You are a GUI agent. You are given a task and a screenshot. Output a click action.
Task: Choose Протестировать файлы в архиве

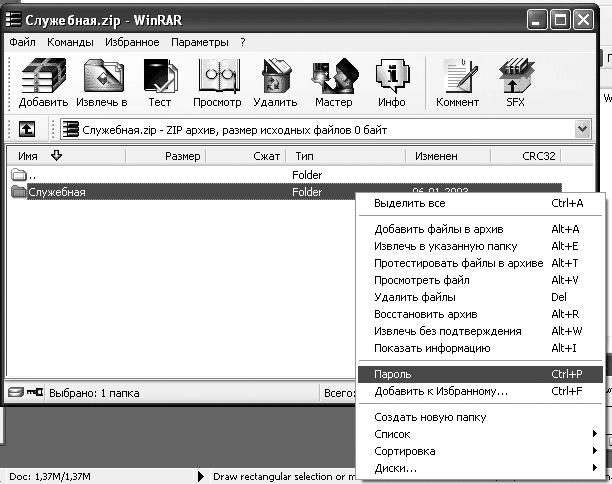(x=480, y=263)
